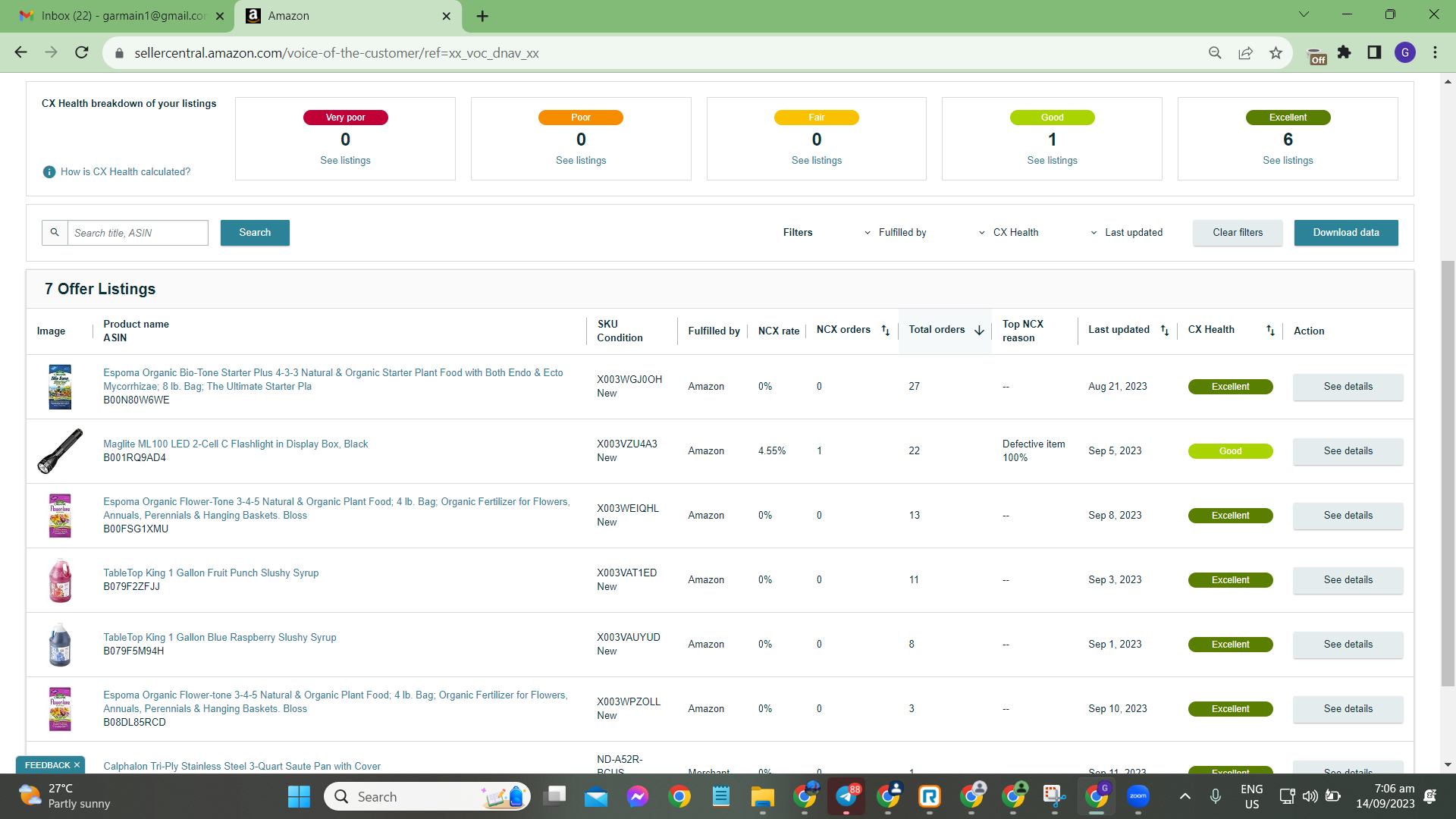Open Task View on the taskbar
The image size is (1456, 819).
coord(555,796)
